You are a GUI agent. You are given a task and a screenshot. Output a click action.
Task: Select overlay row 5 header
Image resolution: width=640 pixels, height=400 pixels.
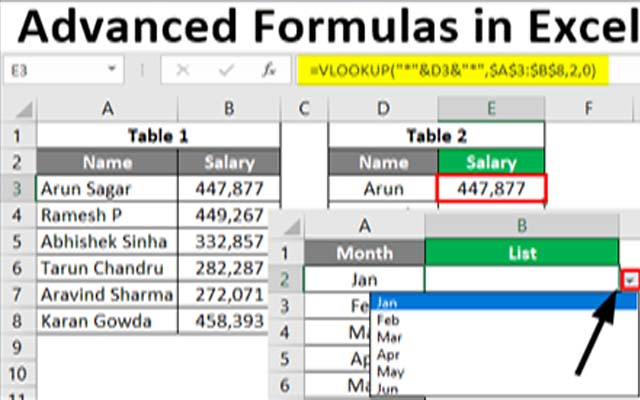285,359
